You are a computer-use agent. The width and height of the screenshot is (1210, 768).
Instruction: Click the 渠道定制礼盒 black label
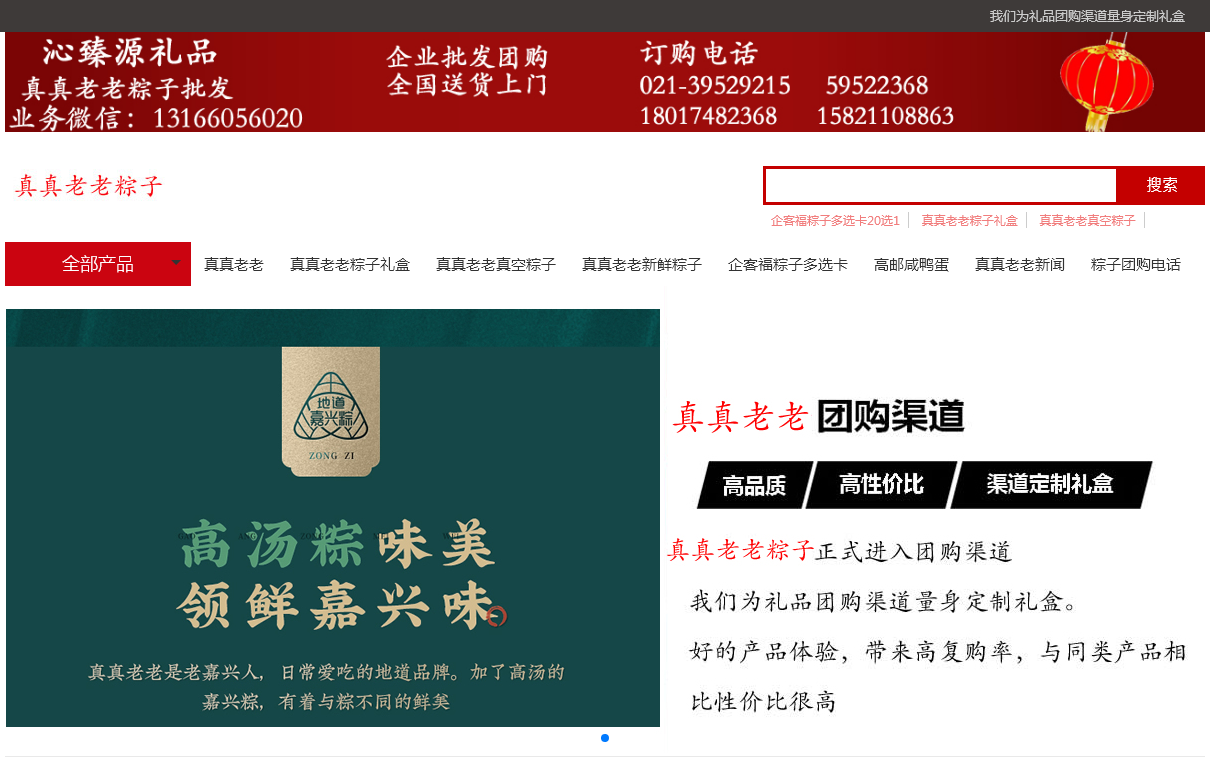point(1050,485)
